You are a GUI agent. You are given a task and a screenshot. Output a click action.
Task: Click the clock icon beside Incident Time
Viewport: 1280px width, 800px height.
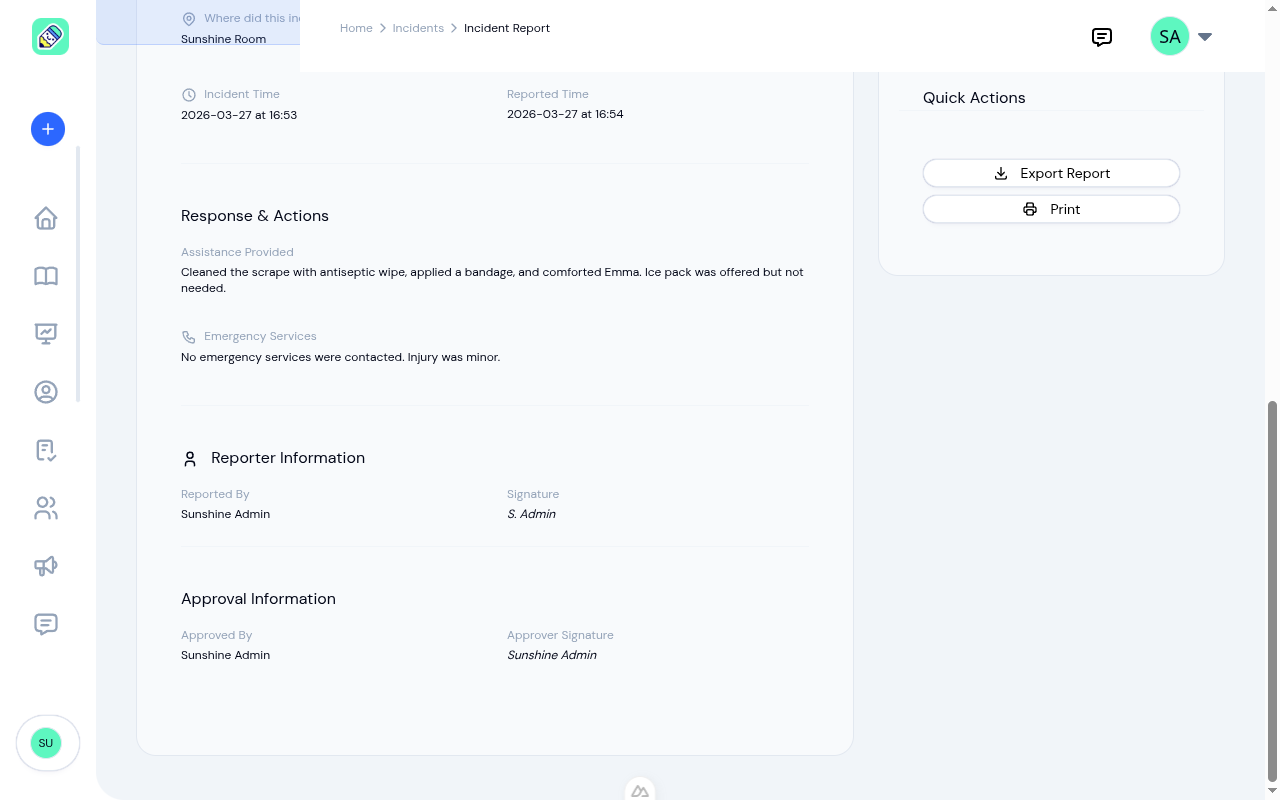tap(189, 95)
